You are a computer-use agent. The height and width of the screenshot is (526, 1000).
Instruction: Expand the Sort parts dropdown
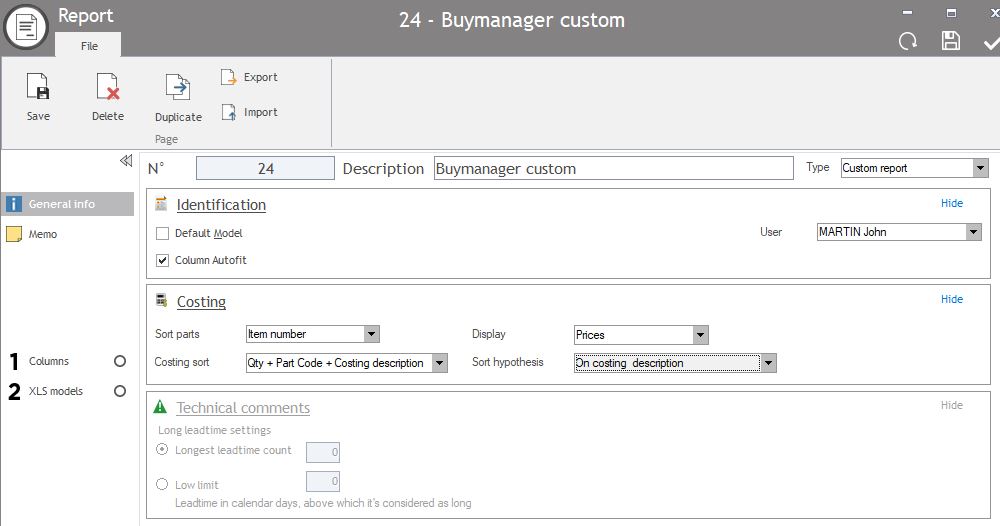371,334
